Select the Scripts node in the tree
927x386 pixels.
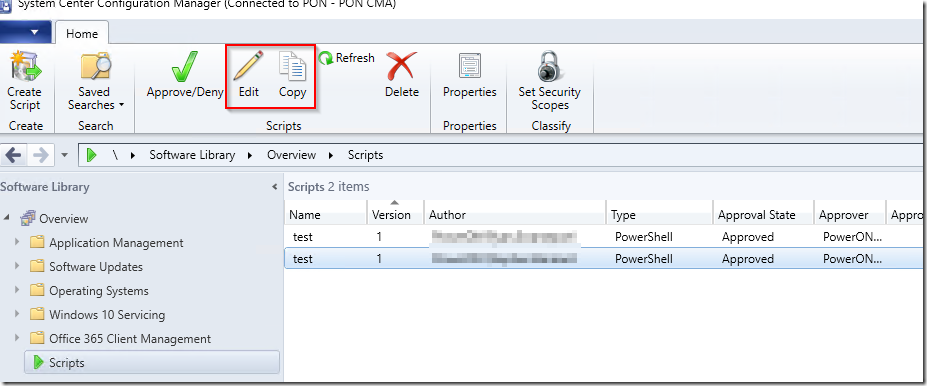point(152,363)
